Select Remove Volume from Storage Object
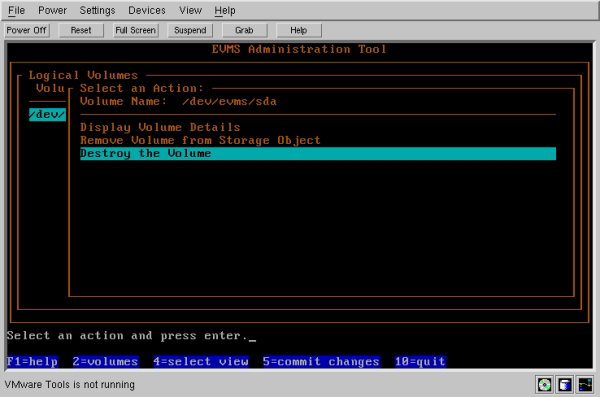The width and height of the screenshot is (600, 397). [200, 140]
